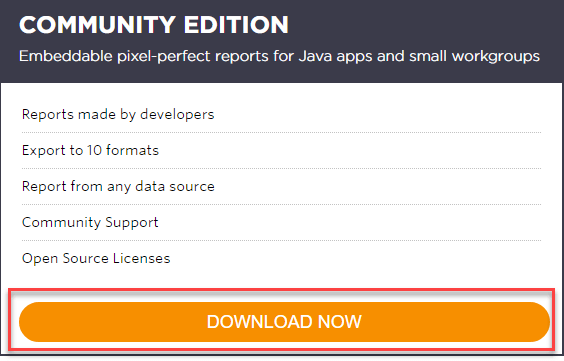Image resolution: width=564 pixels, height=361 pixels.
Task: Click the word 'formats' in the export row
Action: tap(132, 150)
